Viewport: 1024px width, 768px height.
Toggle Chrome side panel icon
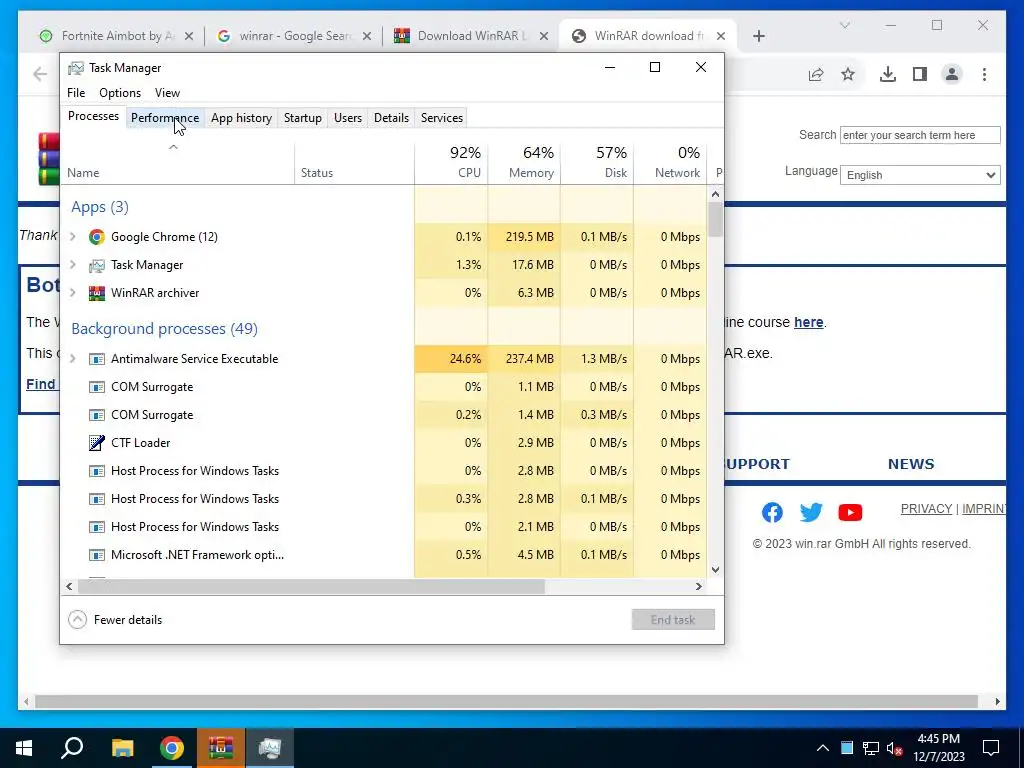(x=920, y=74)
